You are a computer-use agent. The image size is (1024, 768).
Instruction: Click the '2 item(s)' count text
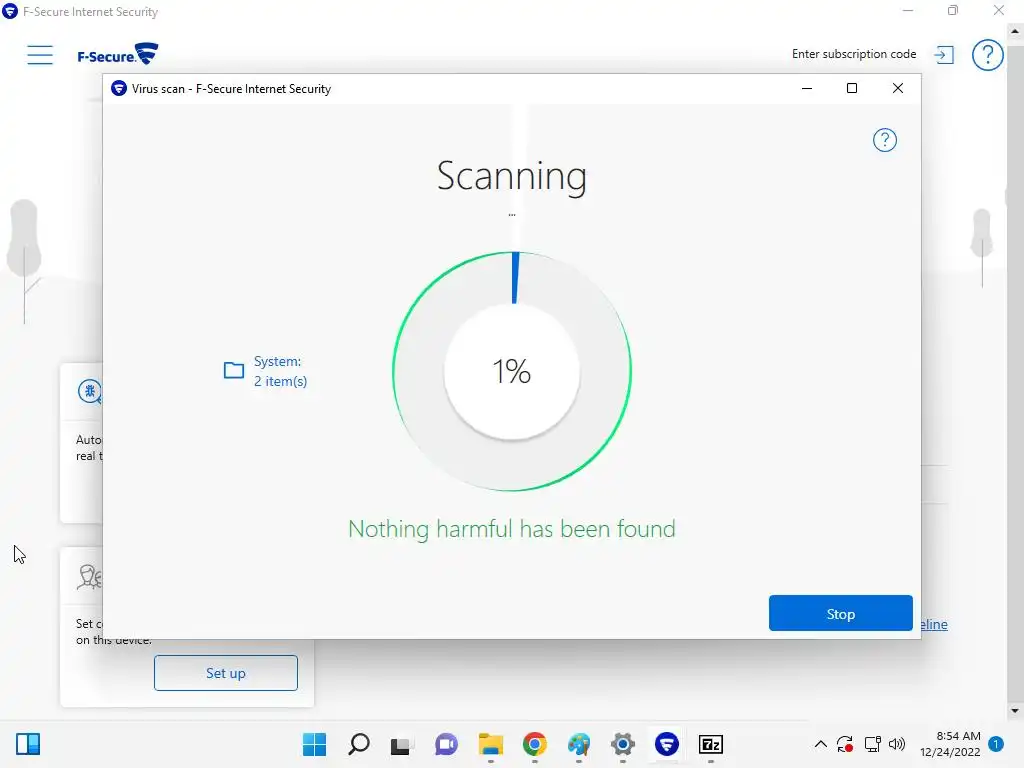click(x=280, y=381)
